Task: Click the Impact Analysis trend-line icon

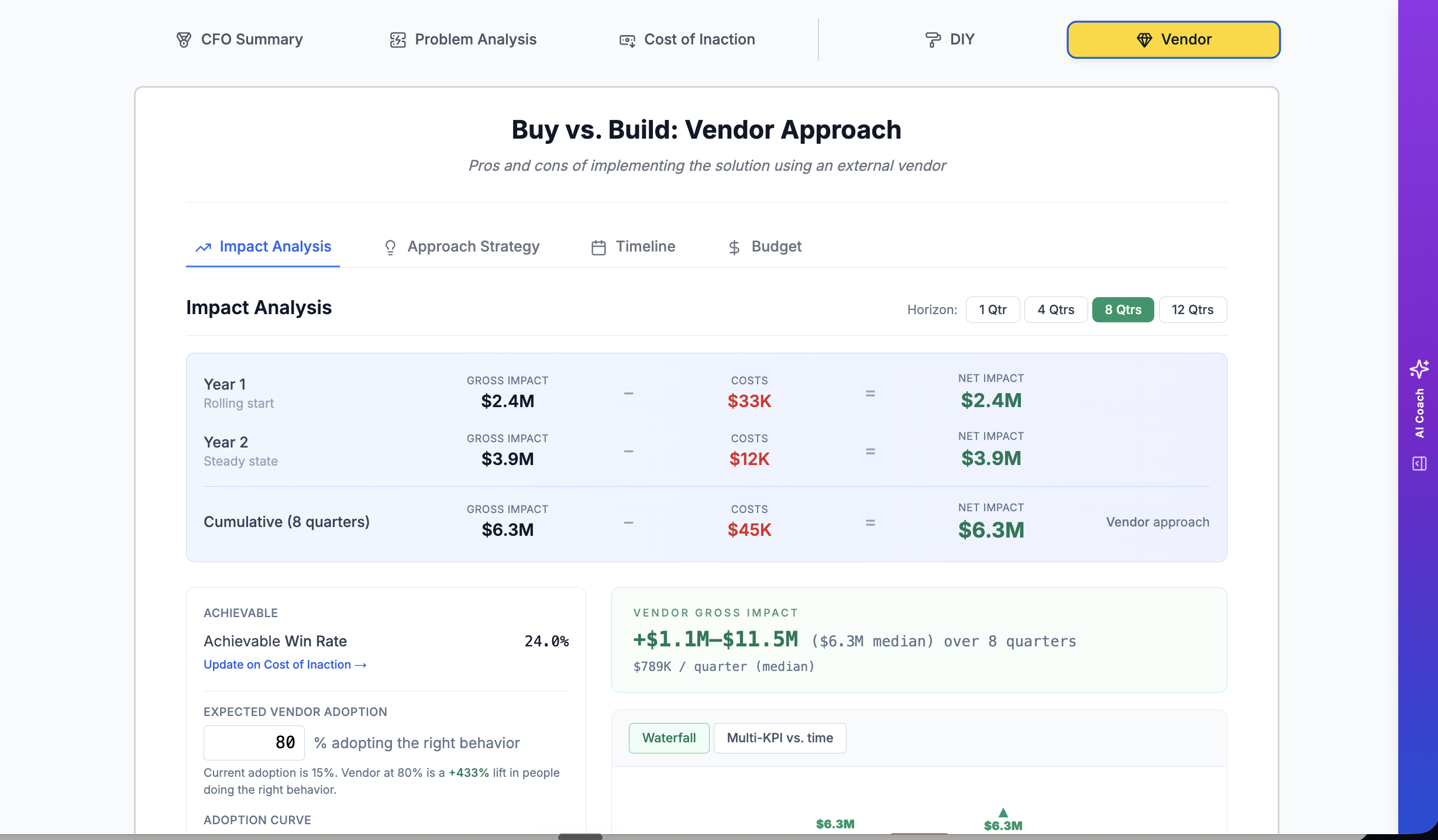Action: pyautogui.click(x=203, y=247)
